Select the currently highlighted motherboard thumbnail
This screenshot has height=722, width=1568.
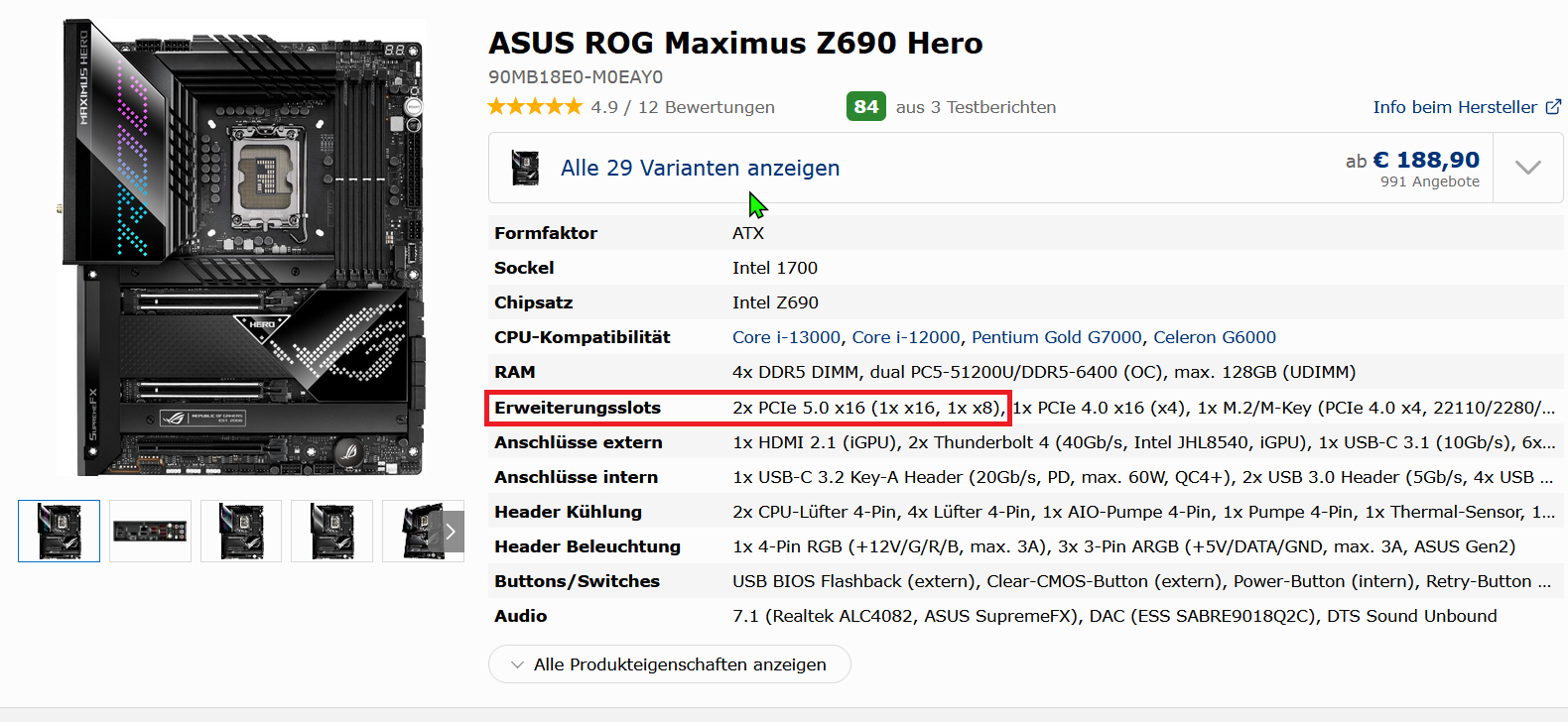pos(60,532)
